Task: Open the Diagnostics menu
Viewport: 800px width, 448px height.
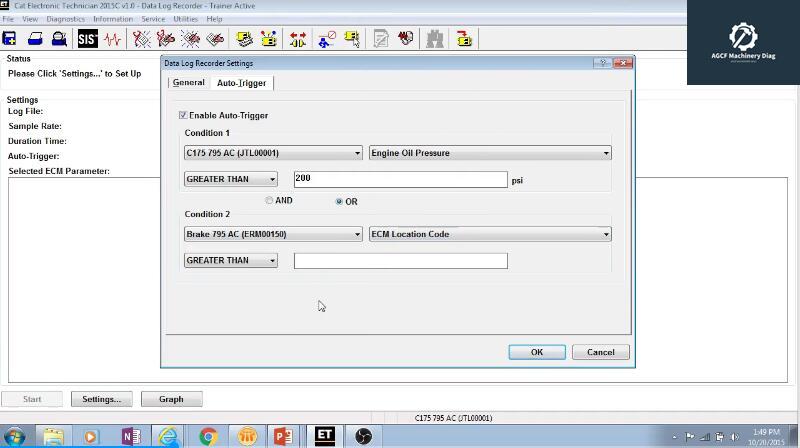Action: coord(65,19)
